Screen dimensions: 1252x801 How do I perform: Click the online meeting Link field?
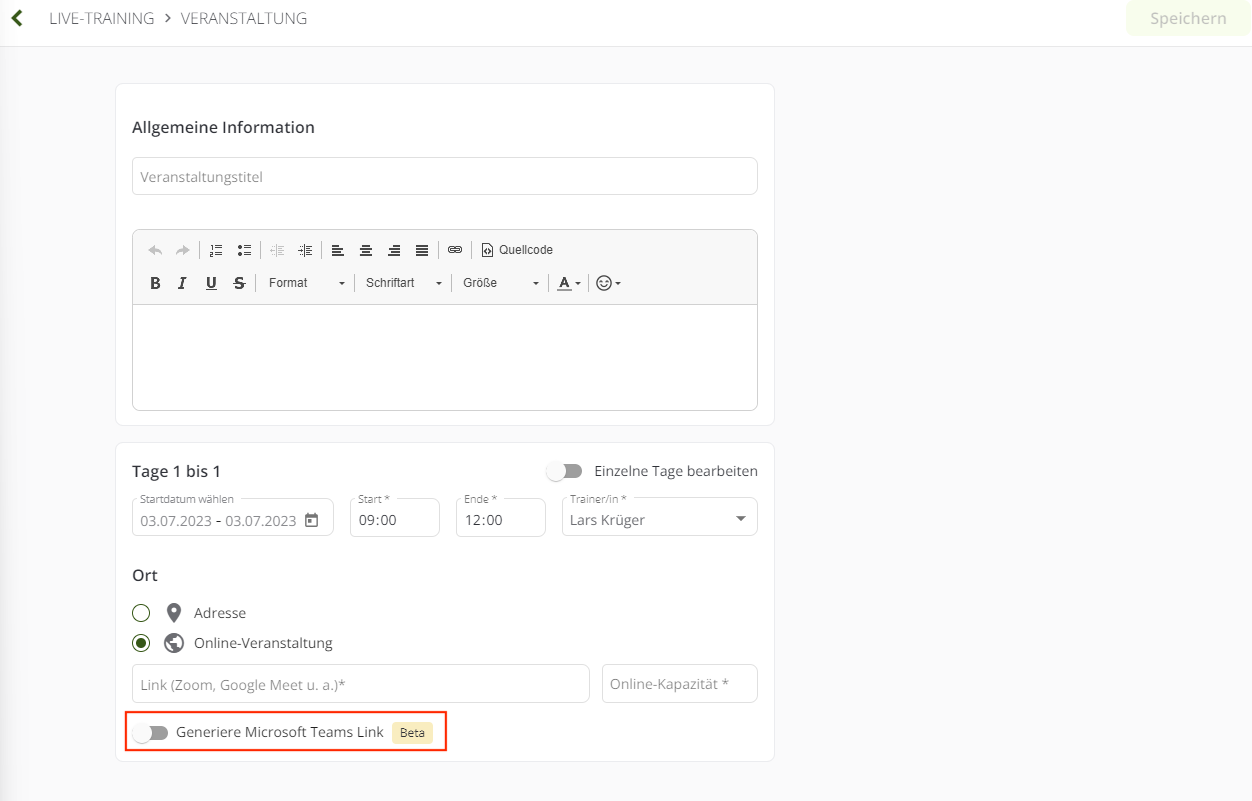(x=360, y=684)
